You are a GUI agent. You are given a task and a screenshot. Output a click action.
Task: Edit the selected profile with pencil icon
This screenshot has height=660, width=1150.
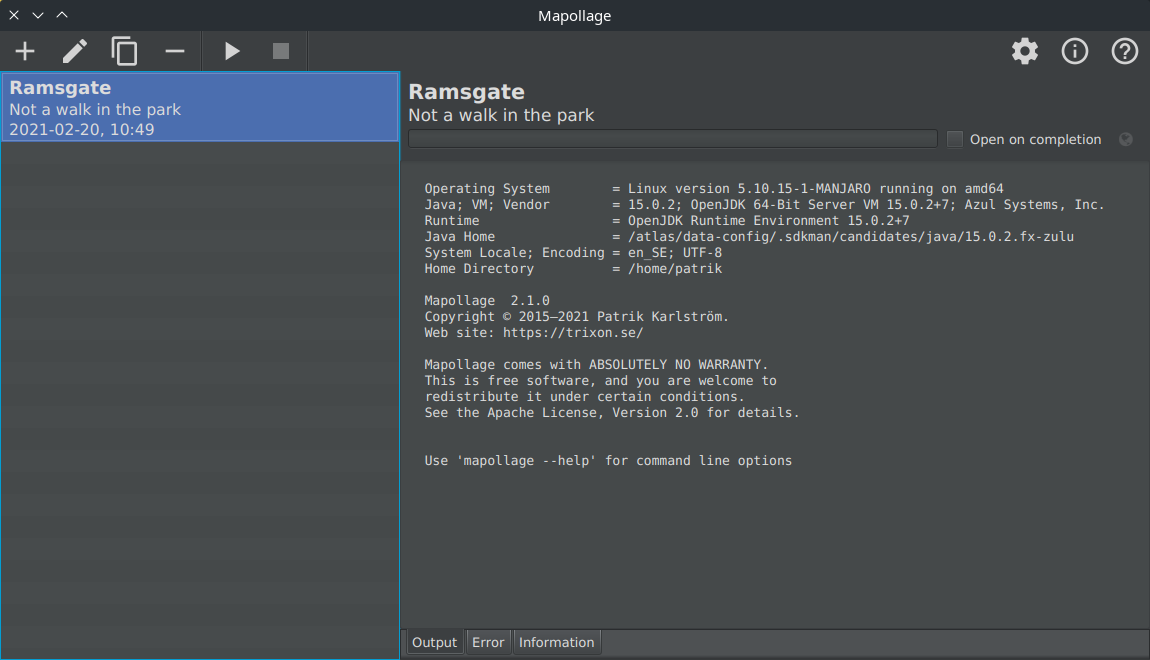[x=75, y=51]
